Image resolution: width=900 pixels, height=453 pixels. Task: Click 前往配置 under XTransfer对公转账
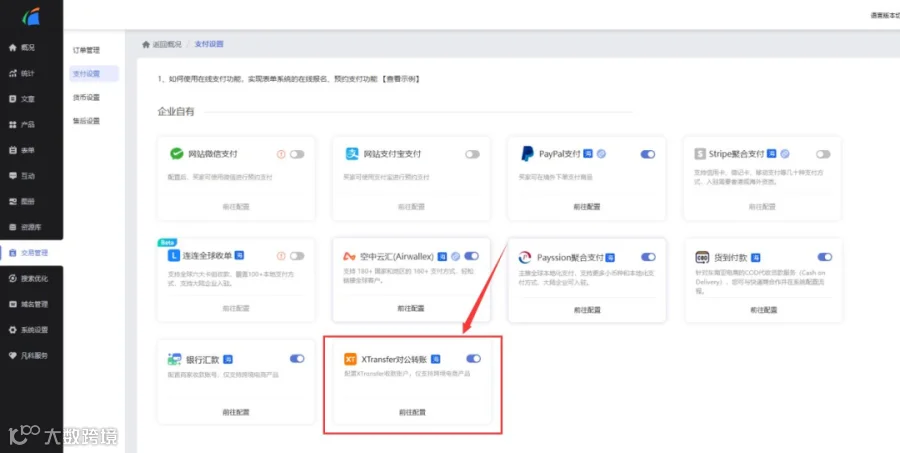(413, 412)
